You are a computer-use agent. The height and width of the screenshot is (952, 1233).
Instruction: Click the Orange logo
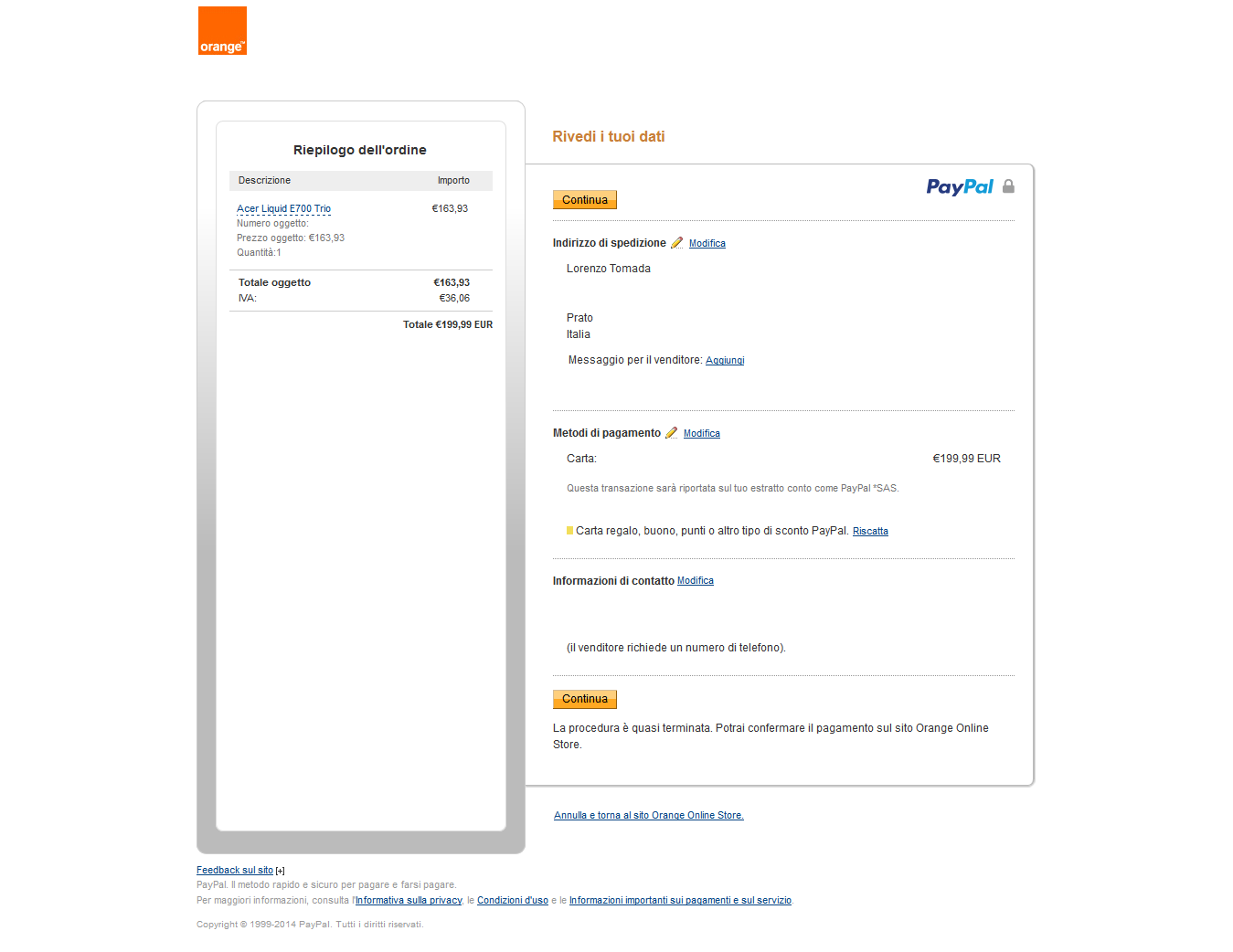pos(222,31)
